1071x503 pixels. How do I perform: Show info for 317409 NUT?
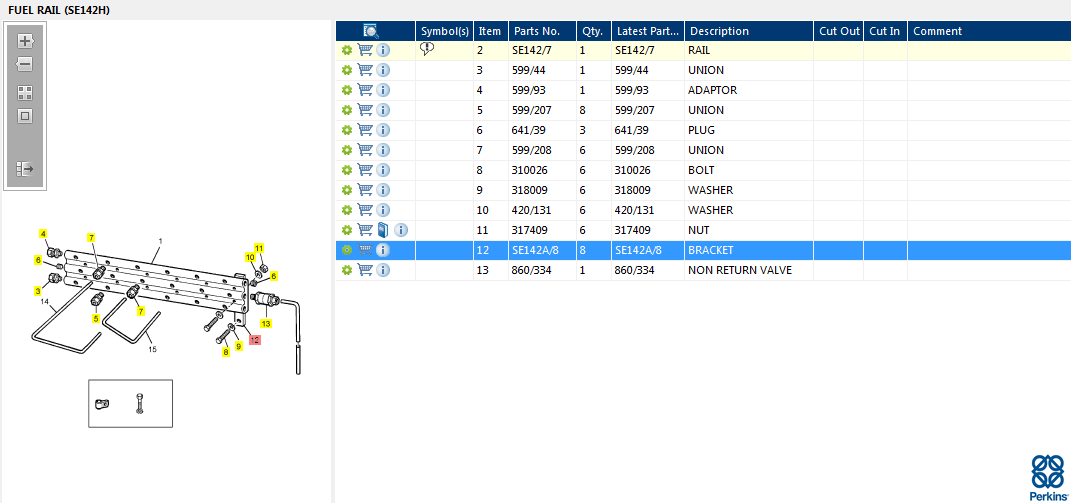click(x=402, y=230)
